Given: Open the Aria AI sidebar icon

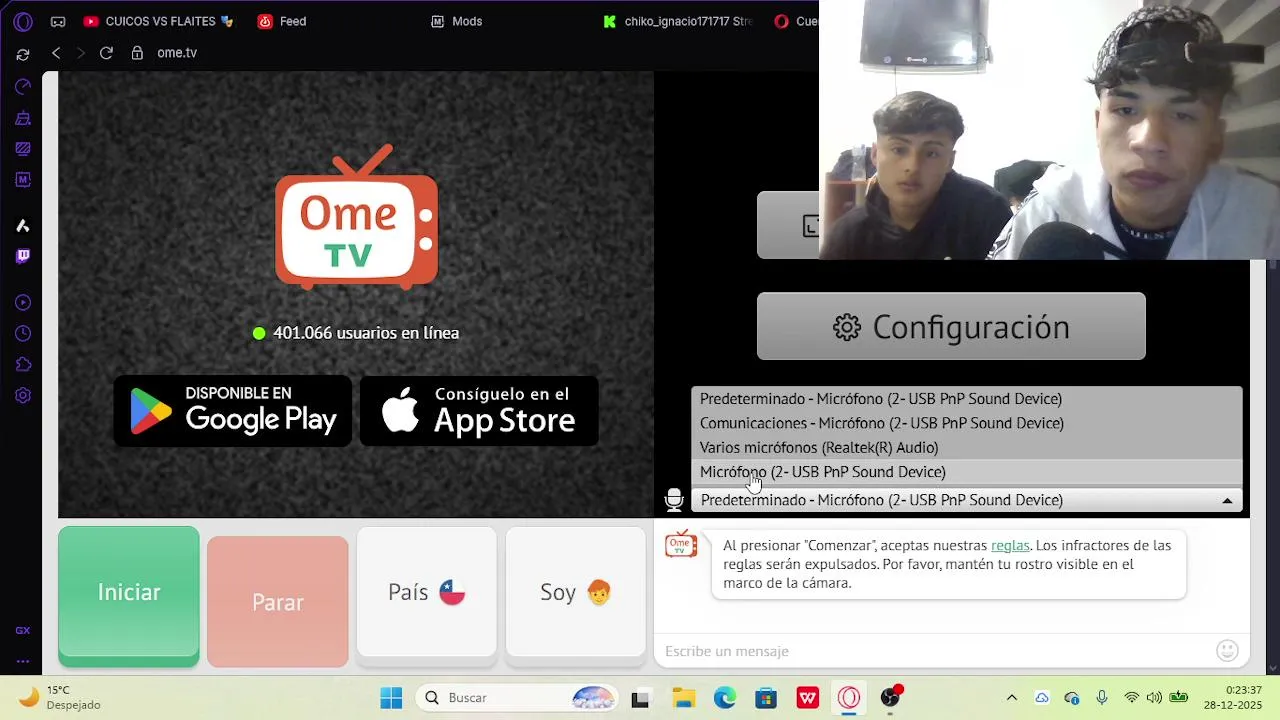Looking at the screenshot, I should (23, 226).
